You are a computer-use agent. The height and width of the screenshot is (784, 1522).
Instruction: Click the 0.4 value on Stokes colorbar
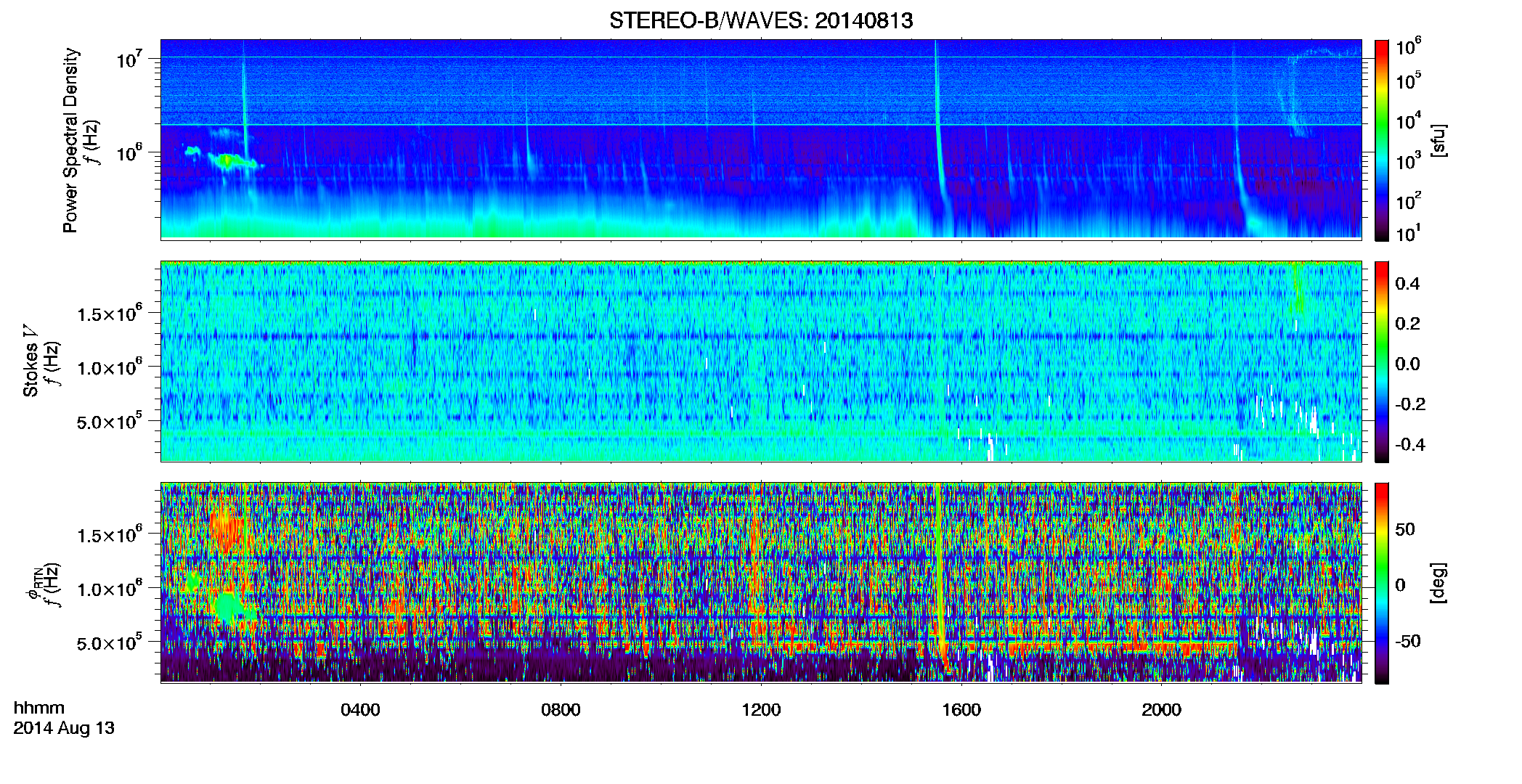pyautogui.click(x=1407, y=283)
